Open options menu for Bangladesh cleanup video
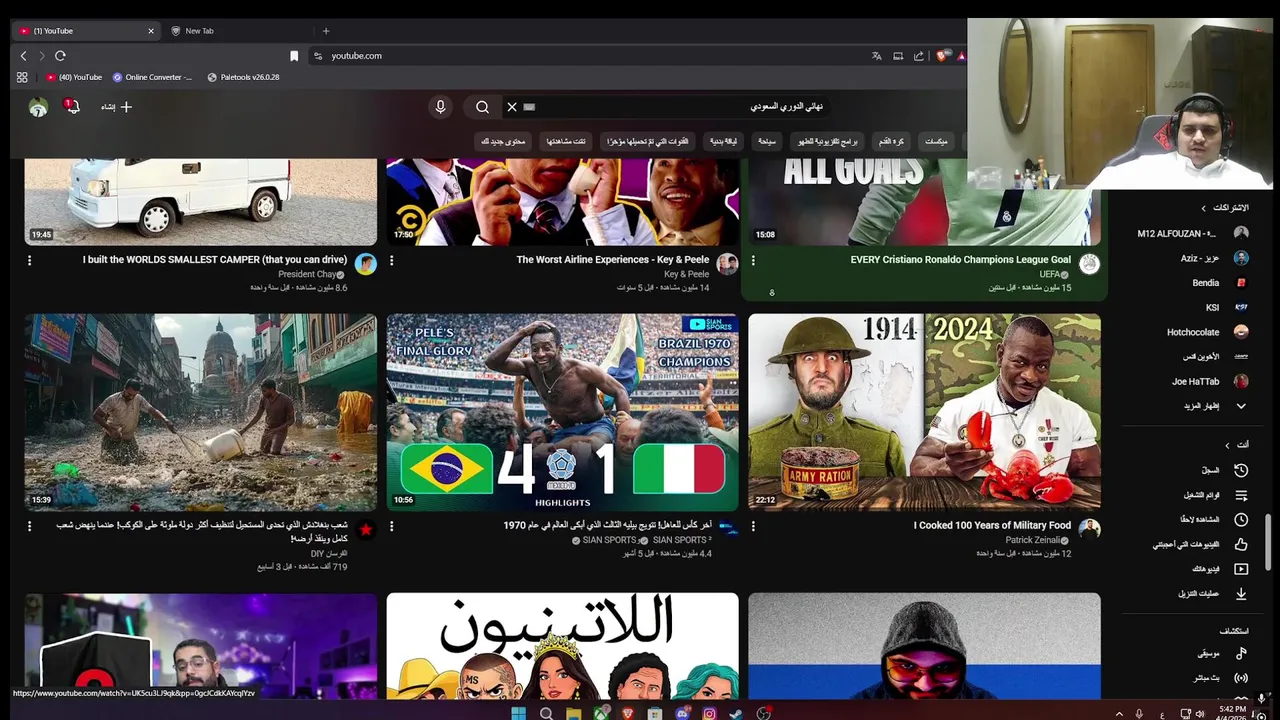 point(29,526)
